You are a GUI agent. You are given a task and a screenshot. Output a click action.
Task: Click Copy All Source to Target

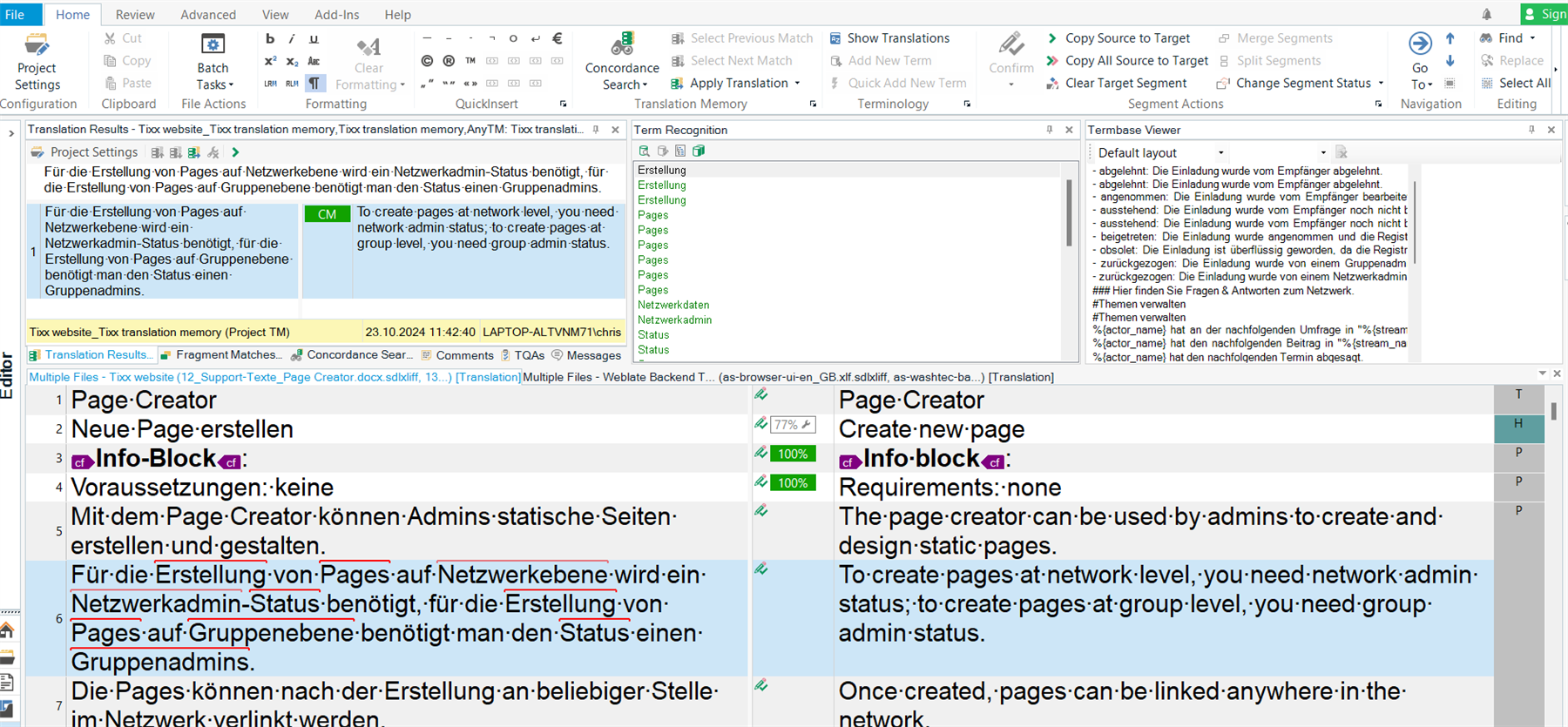coord(1127,61)
